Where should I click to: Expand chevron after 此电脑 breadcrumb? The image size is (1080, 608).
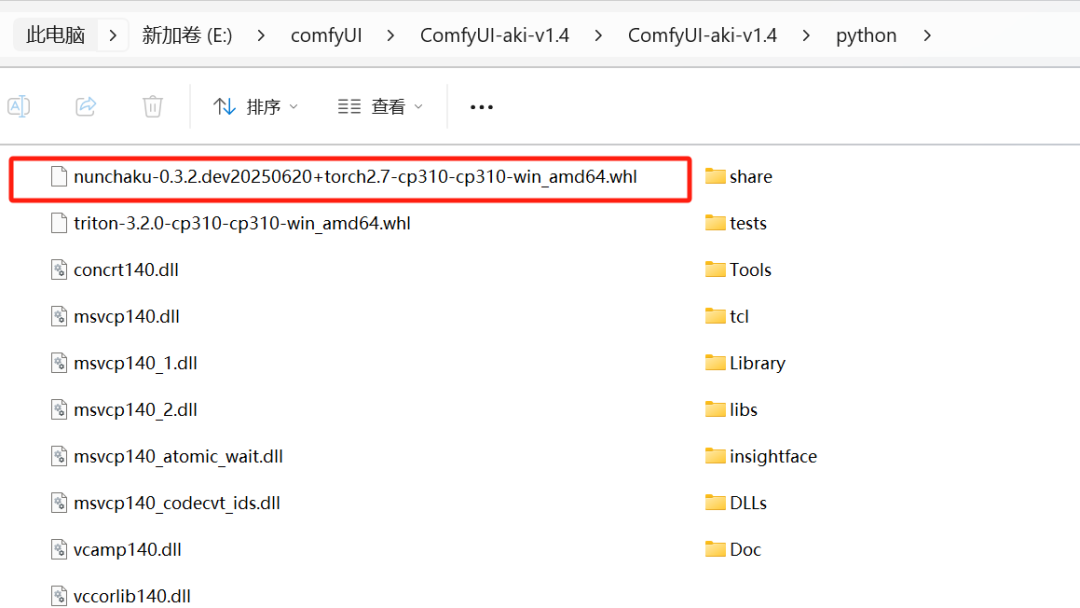pos(113,35)
